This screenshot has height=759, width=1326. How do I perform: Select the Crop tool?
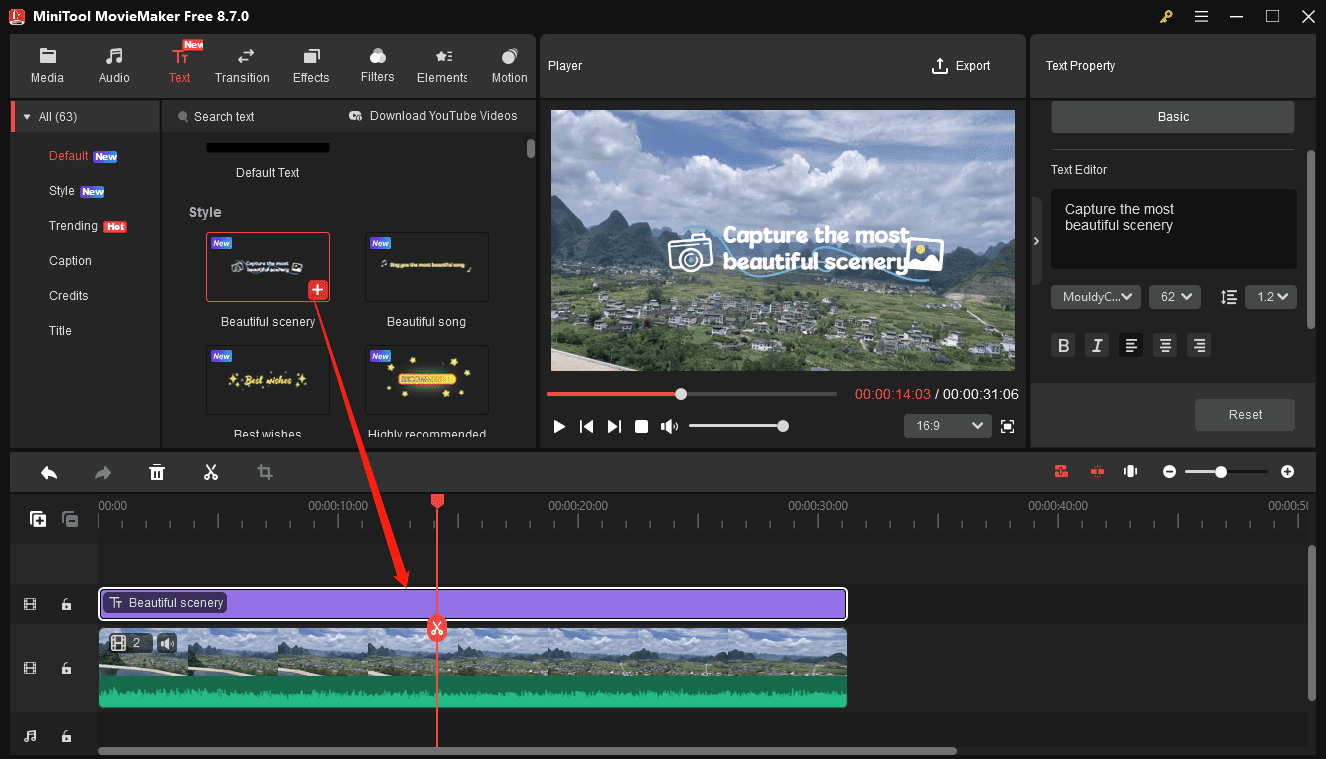(265, 472)
